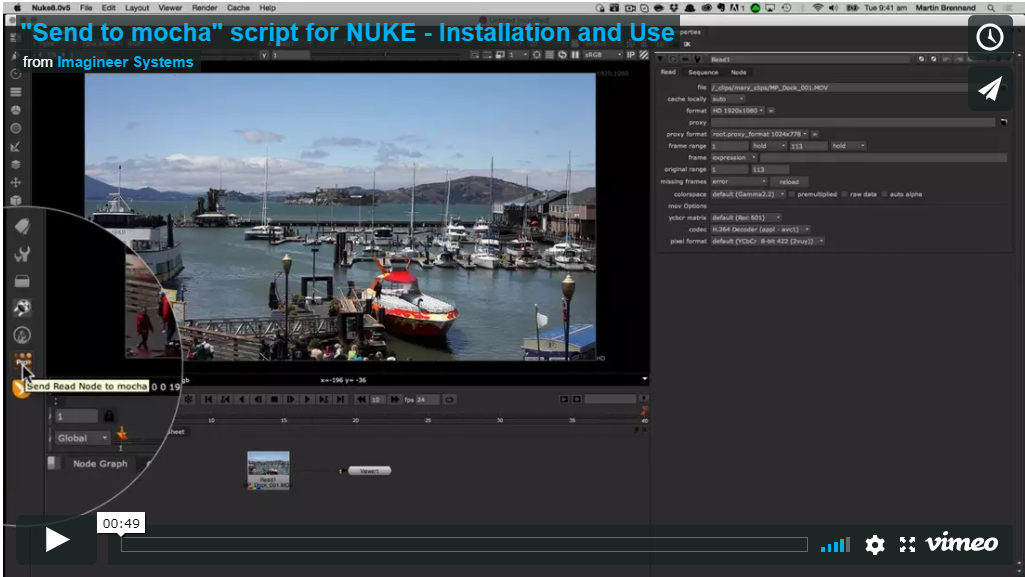
Task: Open the tag-shaped toolbar menu icon
Action: pos(22,226)
